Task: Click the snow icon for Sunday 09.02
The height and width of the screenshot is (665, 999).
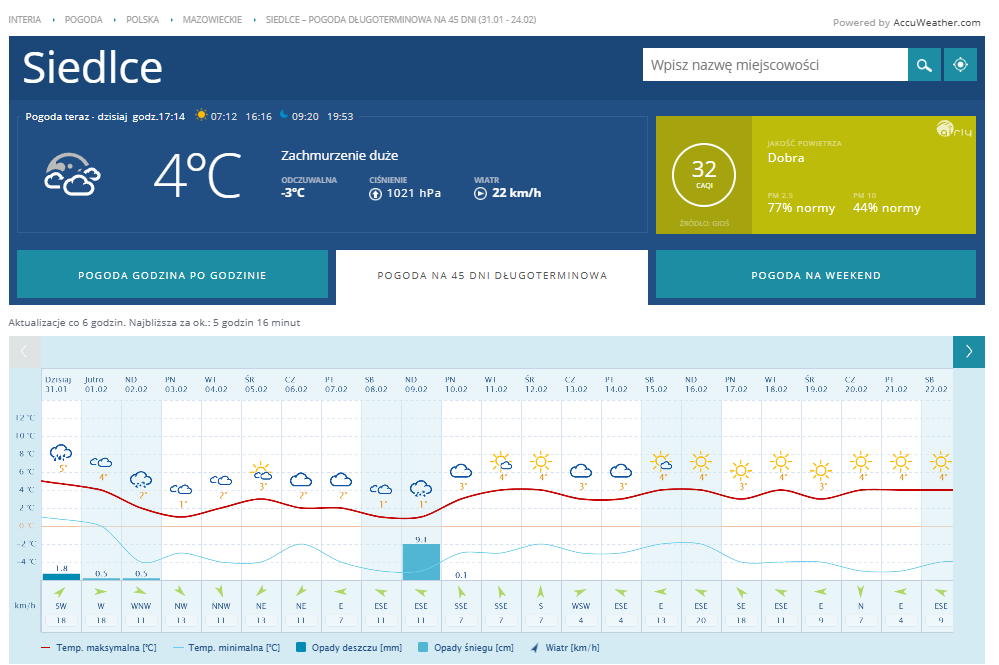Action: (421, 488)
